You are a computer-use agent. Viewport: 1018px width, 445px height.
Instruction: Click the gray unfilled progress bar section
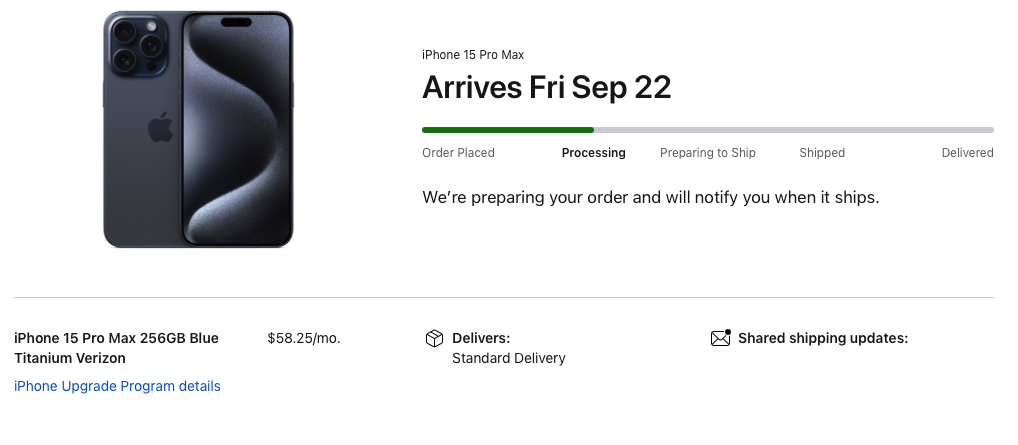(x=793, y=130)
